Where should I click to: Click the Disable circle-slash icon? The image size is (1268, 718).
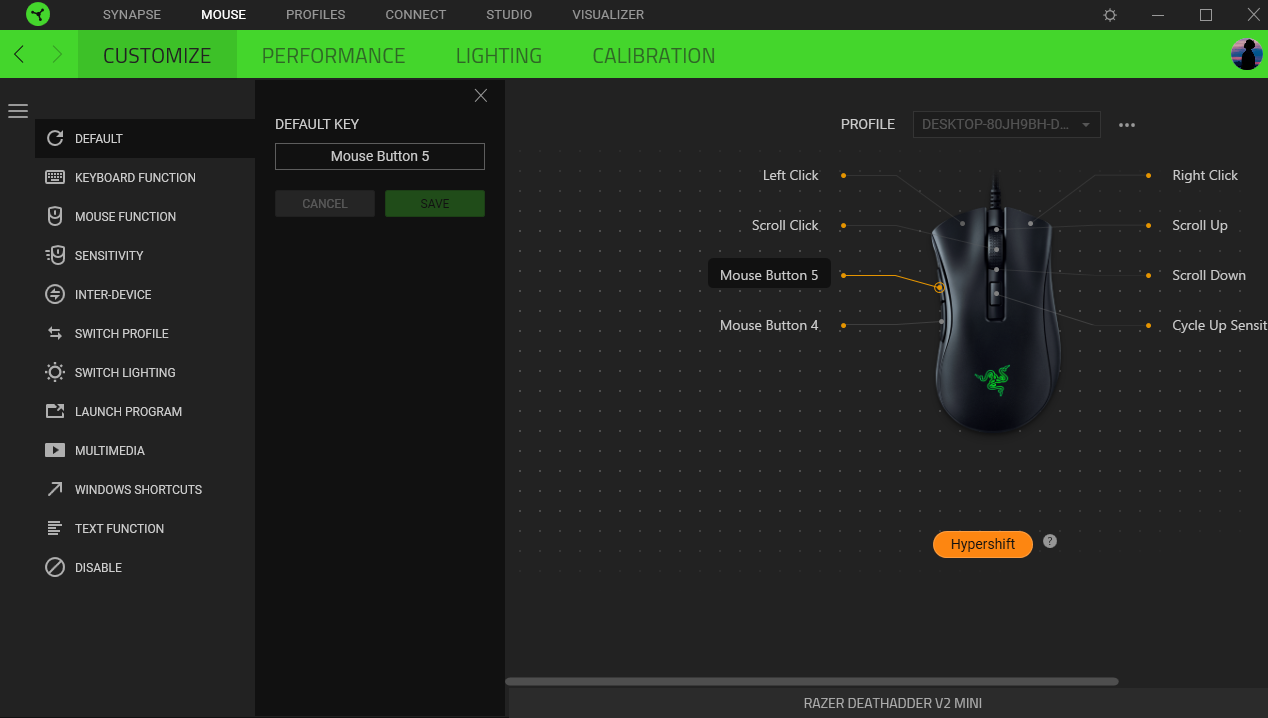(55, 567)
